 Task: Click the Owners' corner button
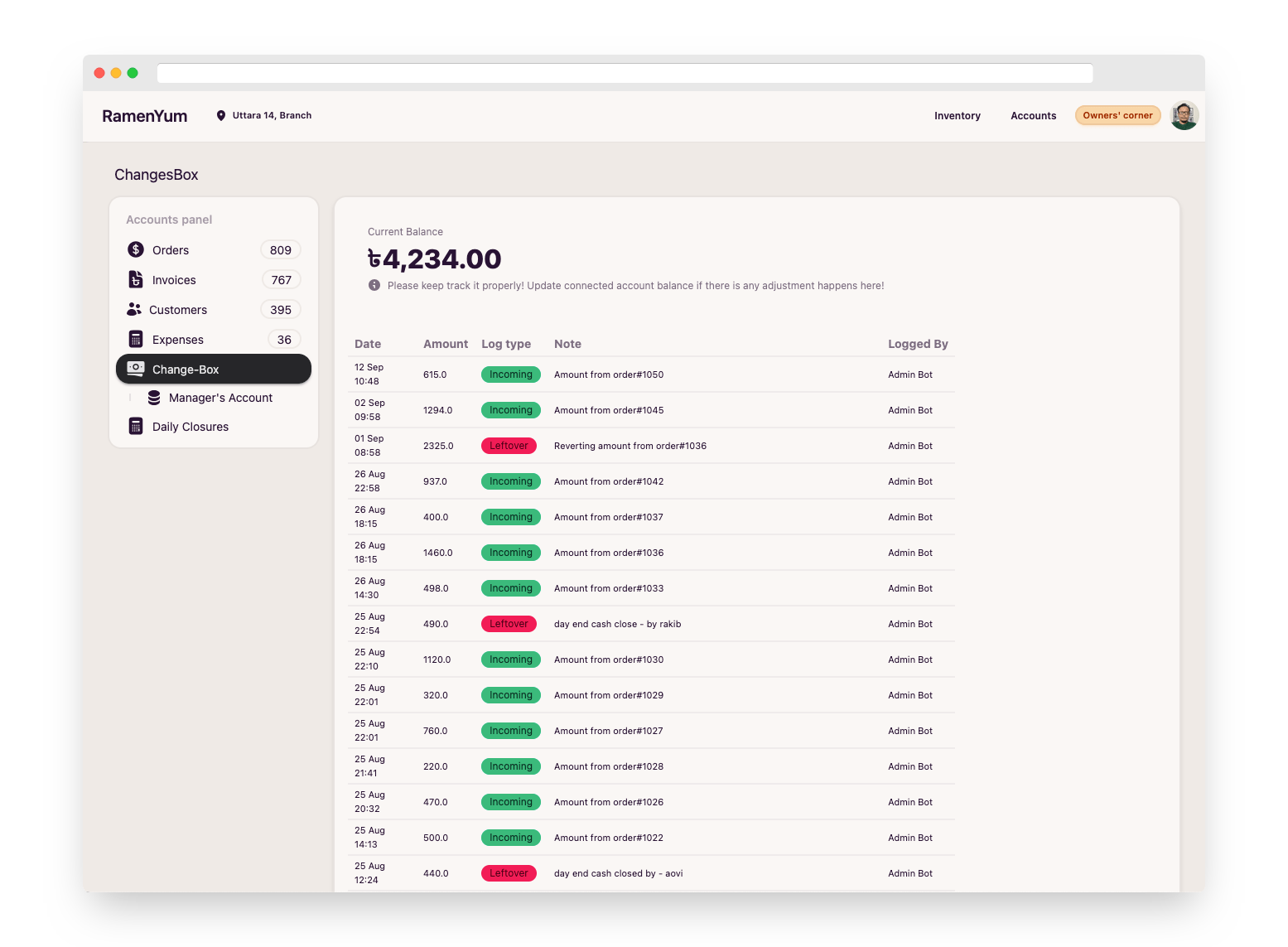[1117, 115]
